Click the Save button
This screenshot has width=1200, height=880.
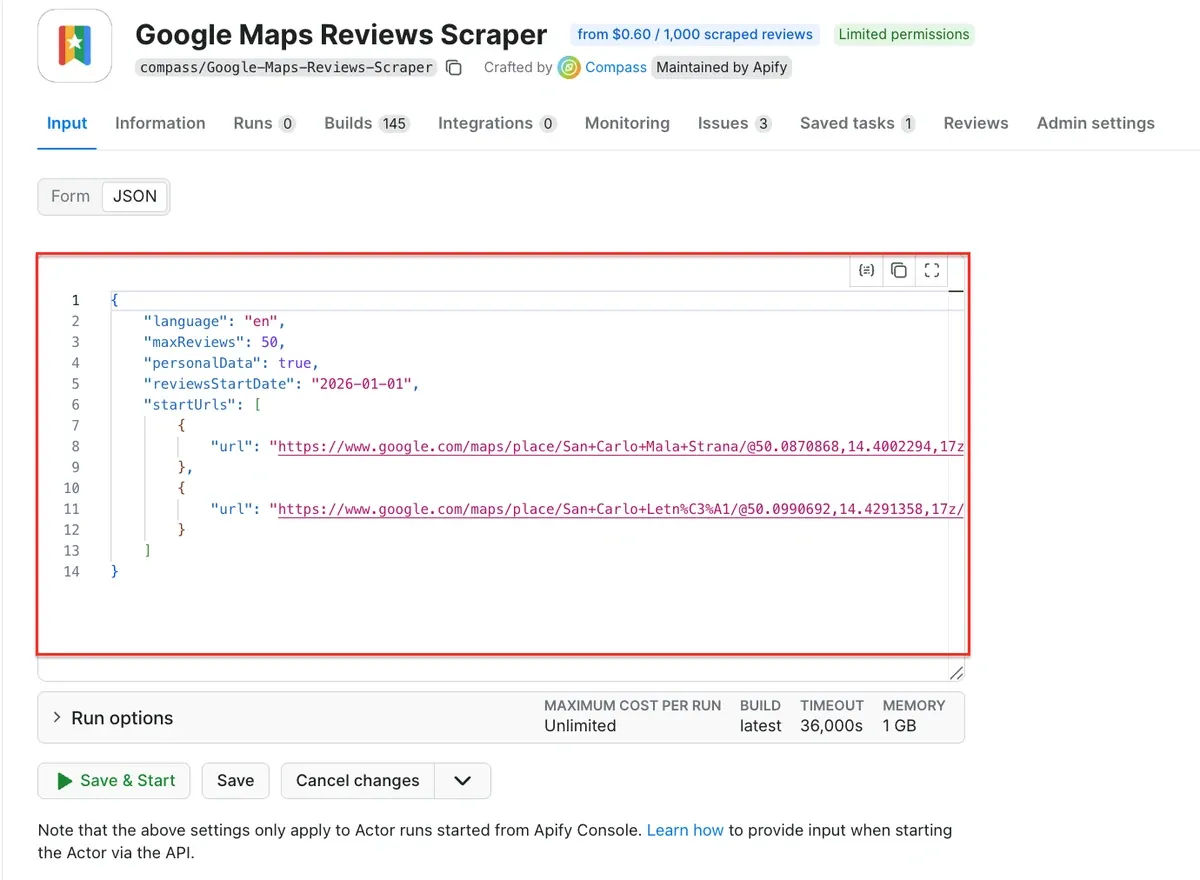[x=235, y=781]
